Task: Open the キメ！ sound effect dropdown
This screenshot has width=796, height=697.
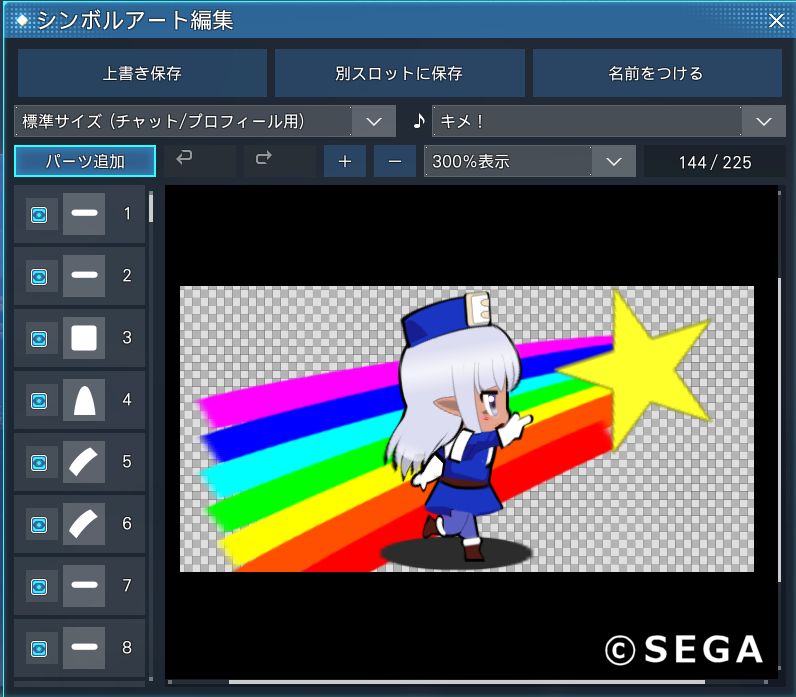Action: pos(609,121)
